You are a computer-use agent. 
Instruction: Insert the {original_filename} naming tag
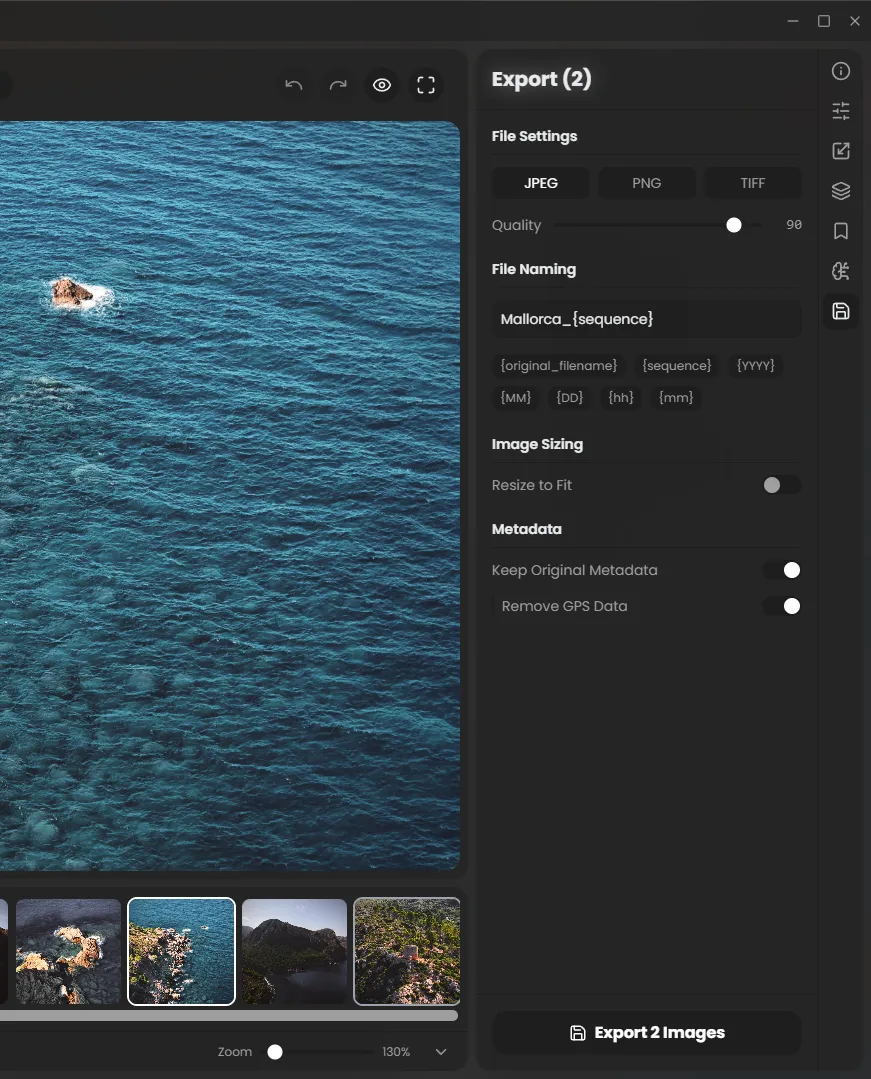point(559,366)
